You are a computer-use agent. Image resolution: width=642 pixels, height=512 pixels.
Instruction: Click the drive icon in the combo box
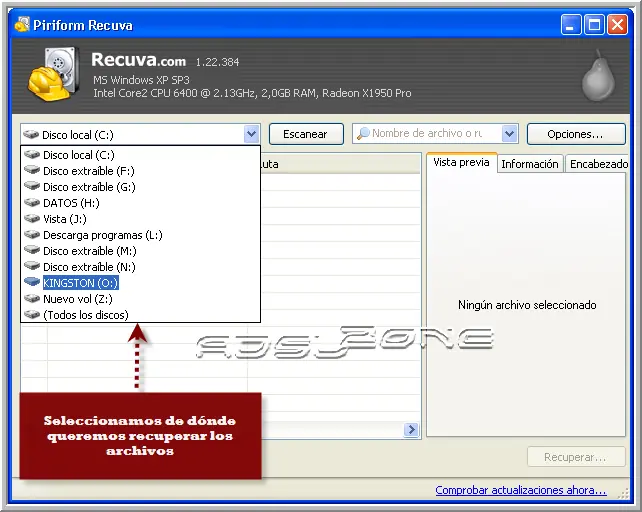[x=31, y=134]
